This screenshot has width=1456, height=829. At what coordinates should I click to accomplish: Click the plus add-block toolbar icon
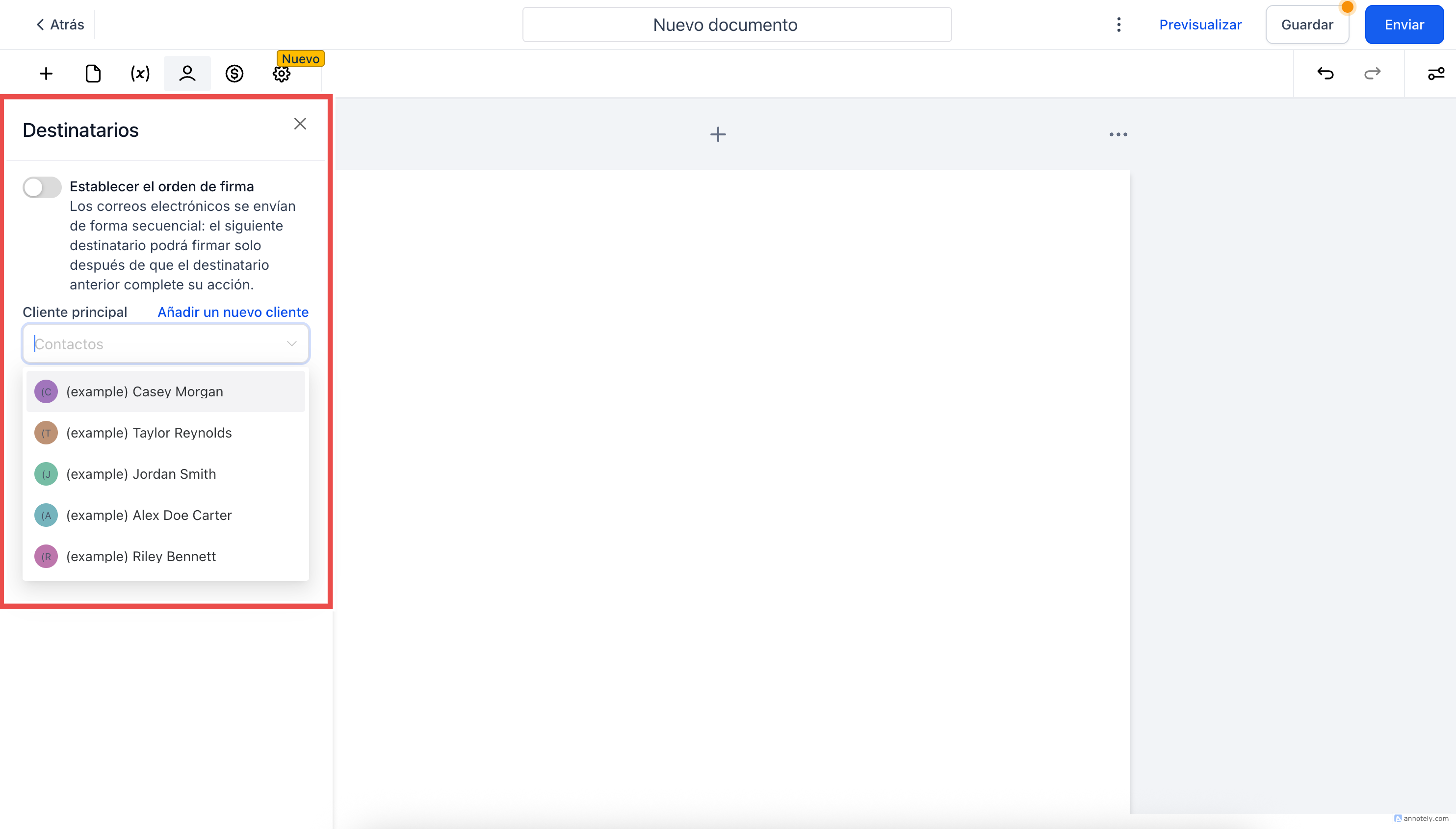point(46,74)
